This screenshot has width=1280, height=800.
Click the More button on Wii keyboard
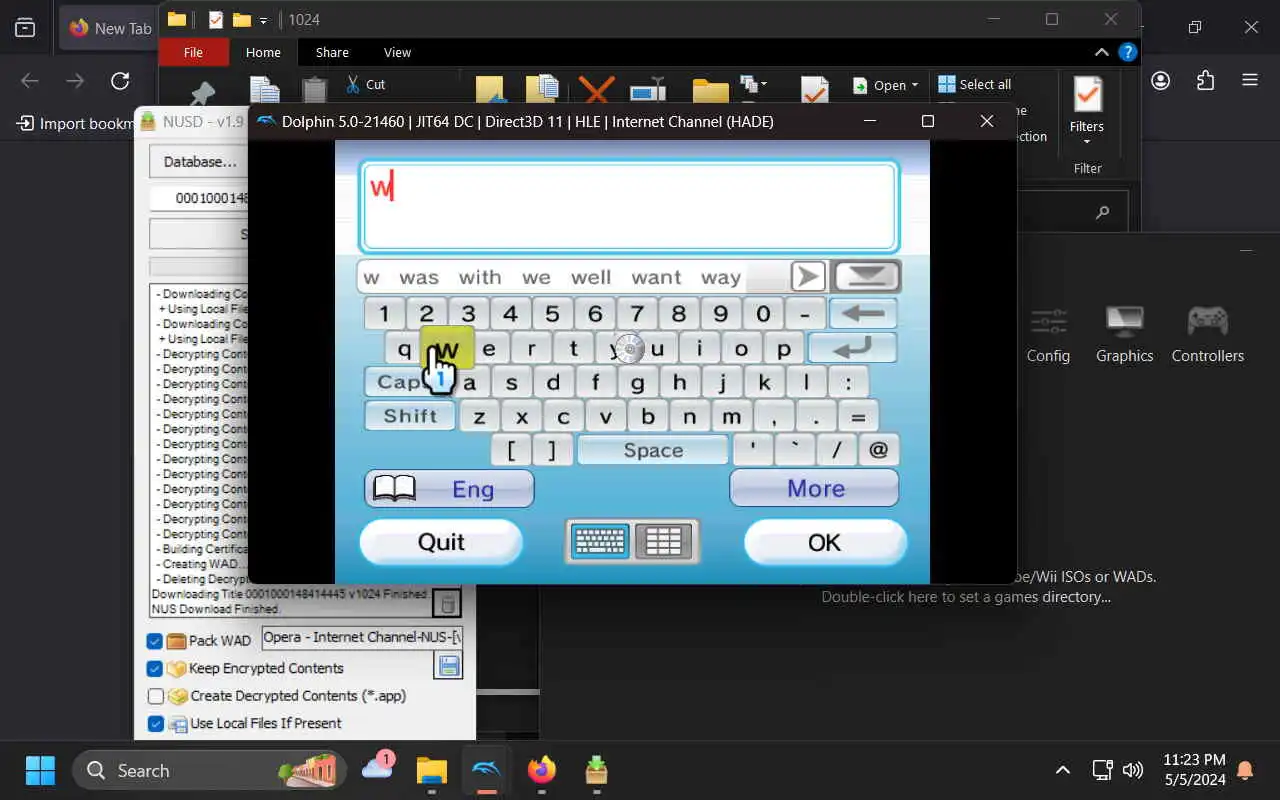pyautogui.click(x=815, y=488)
